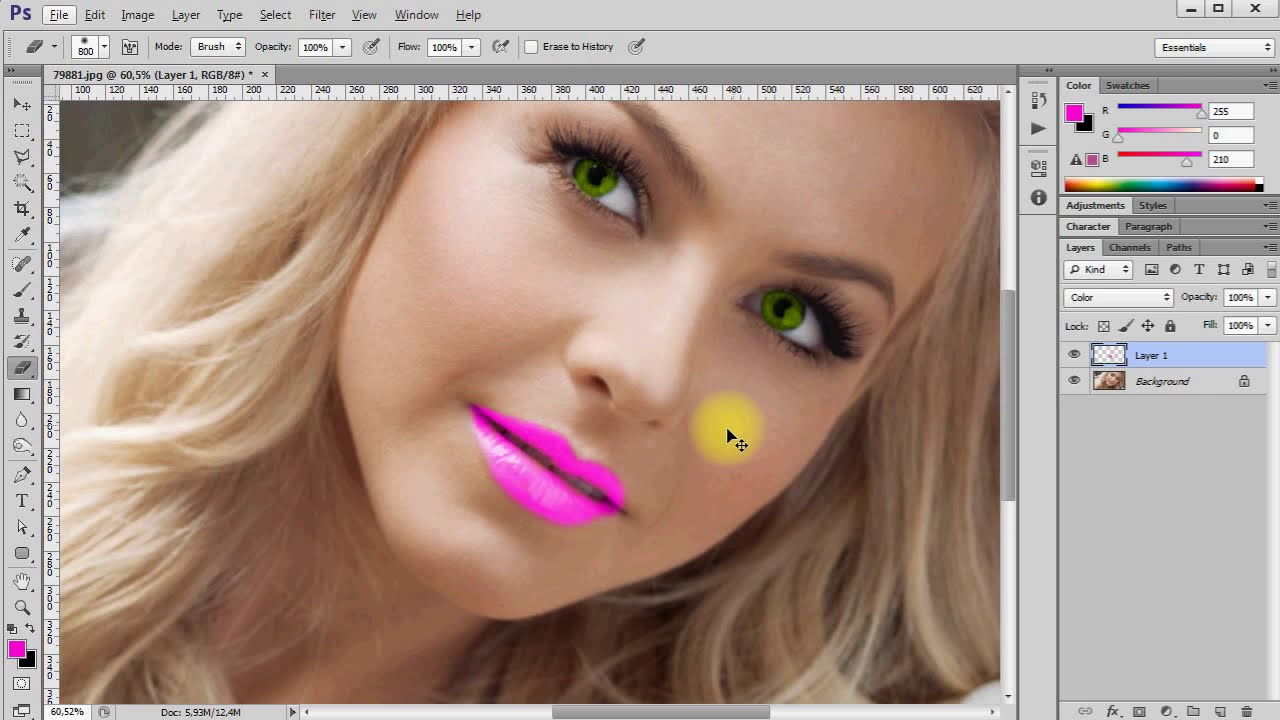Swap foreground and background colors
The image size is (1280, 720).
coord(30,629)
